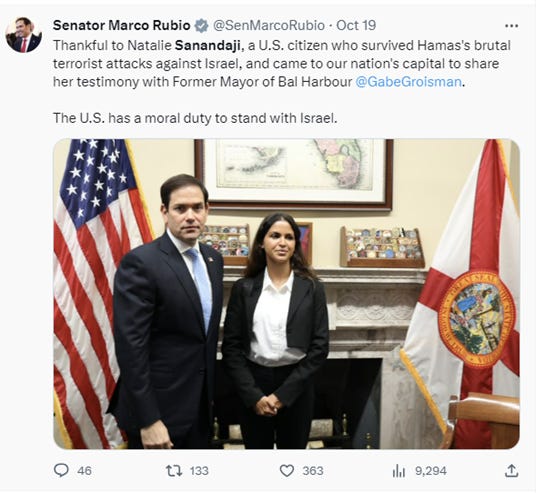Click the 363 likes count
The image size is (545, 493).
pyautogui.click(x=313, y=471)
